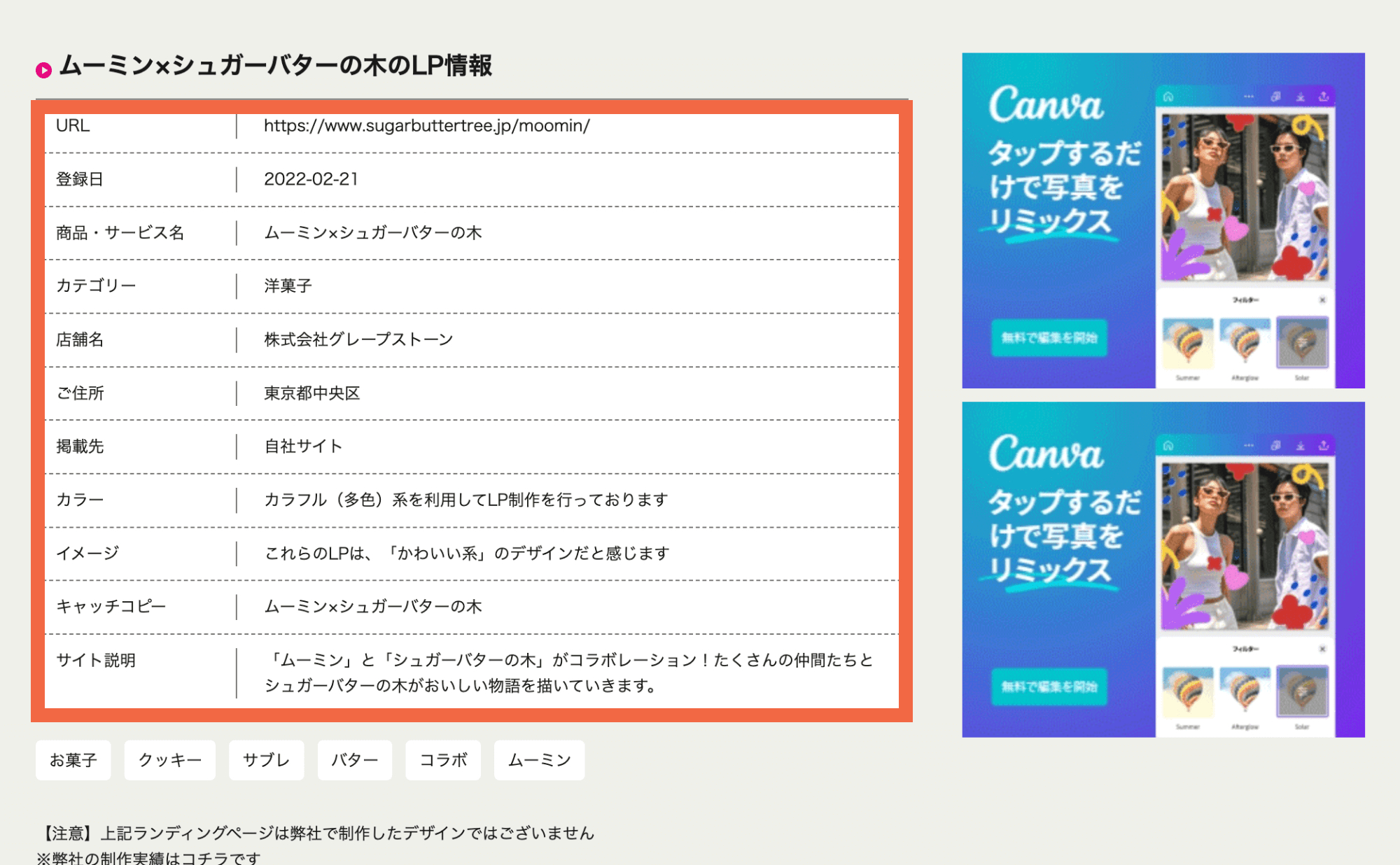The height and width of the screenshot is (865, 1400).
Task: Click the ムーミン tag
Action: pyautogui.click(x=538, y=760)
